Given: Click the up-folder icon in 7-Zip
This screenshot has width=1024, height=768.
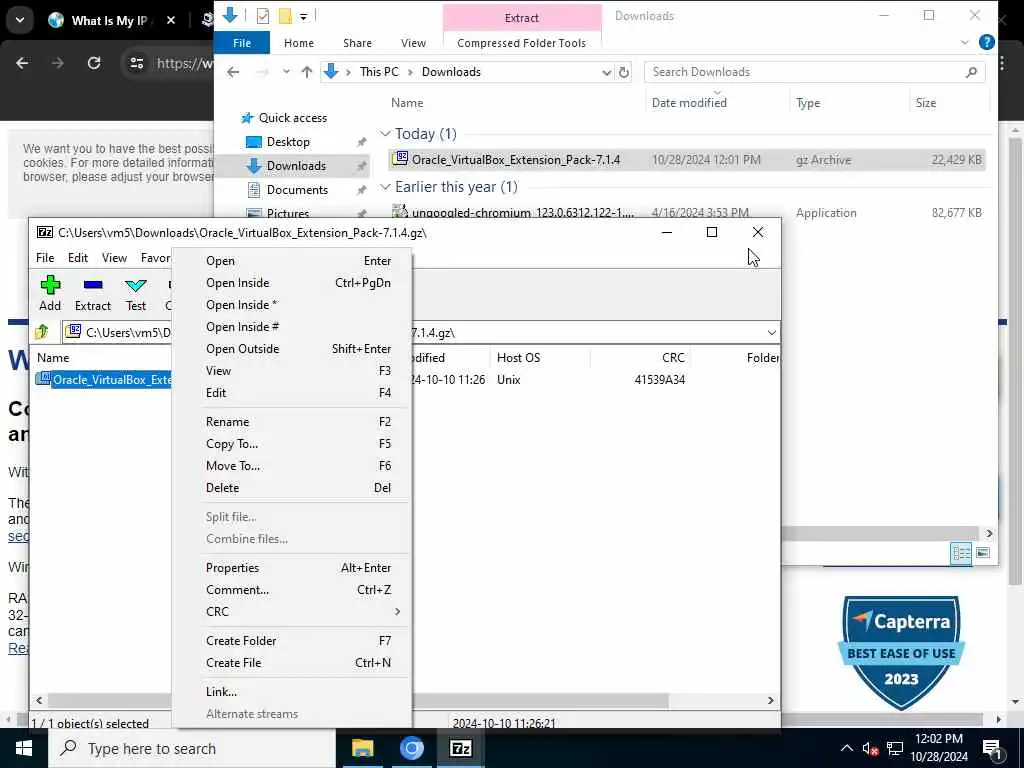Looking at the screenshot, I should tap(42, 332).
